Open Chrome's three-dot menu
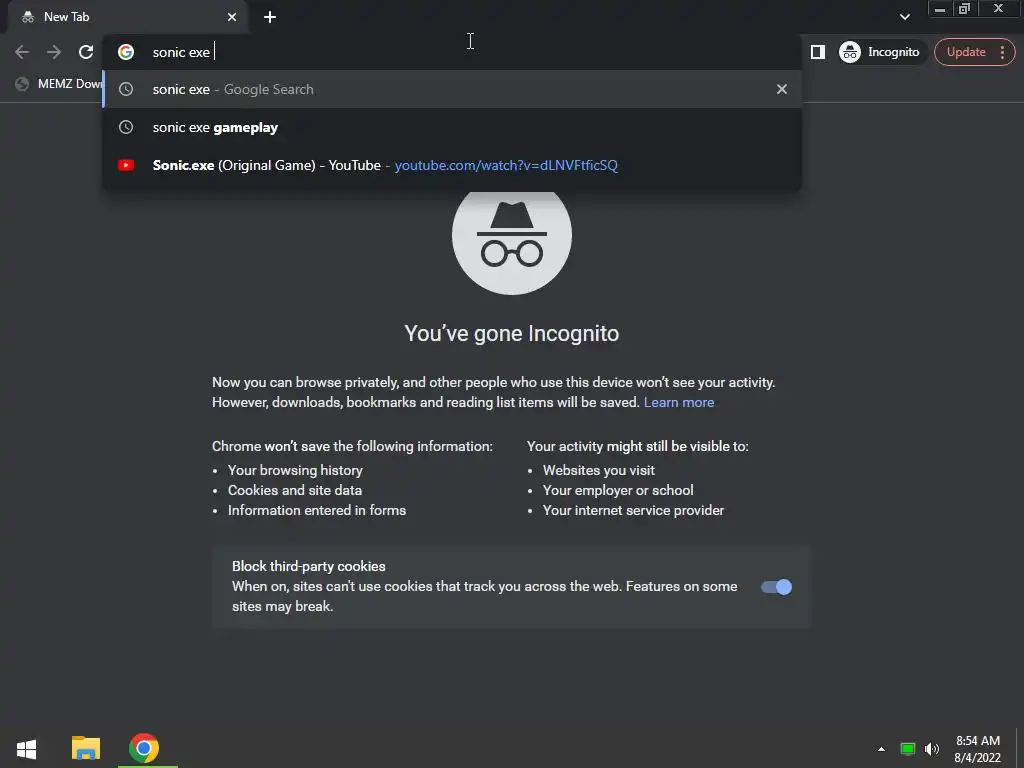Image resolution: width=1024 pixels, height=768 pixels. point(1002,52)
